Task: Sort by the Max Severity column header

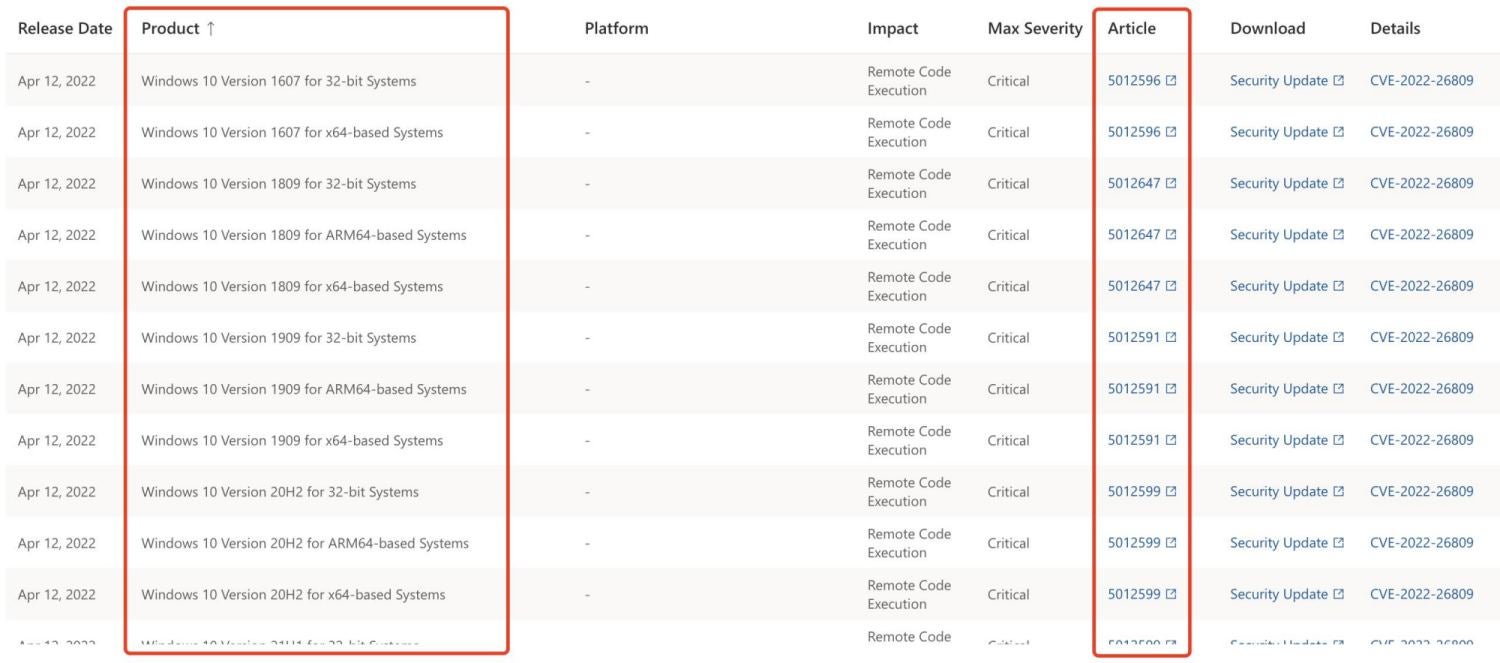Action: pyautogui.click(x=1035, y=29)
